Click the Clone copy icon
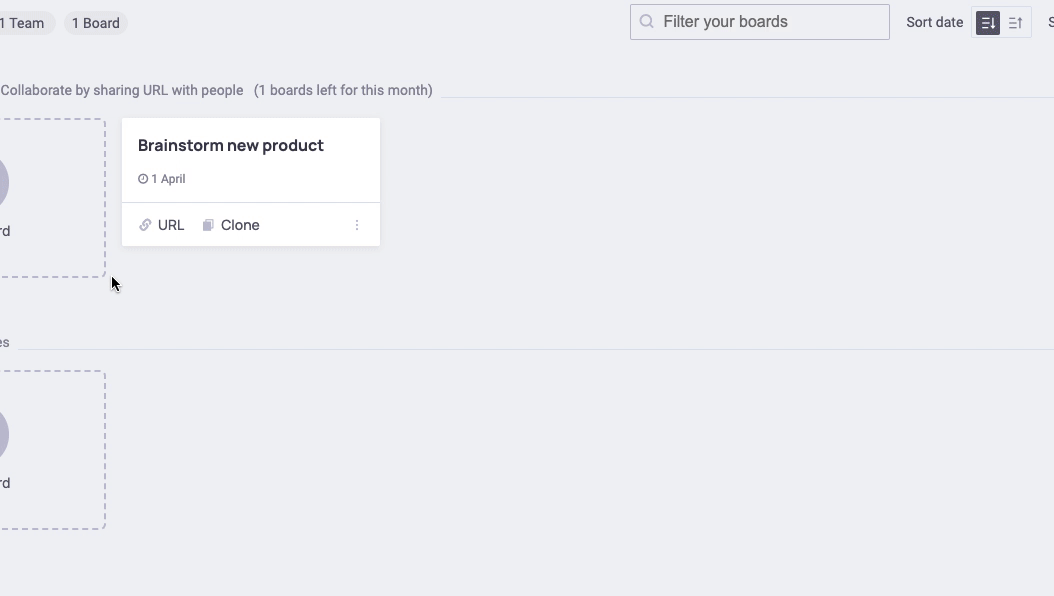Screen dimensions: 1054x596 pos(208,225)
